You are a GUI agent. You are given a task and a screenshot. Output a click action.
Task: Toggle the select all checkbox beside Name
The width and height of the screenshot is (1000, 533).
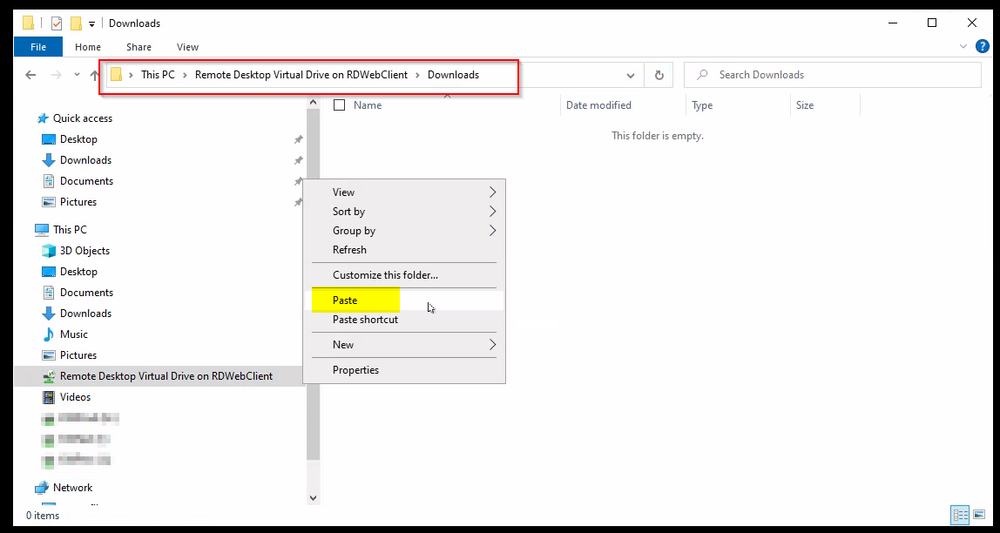[x=339, y=105]
